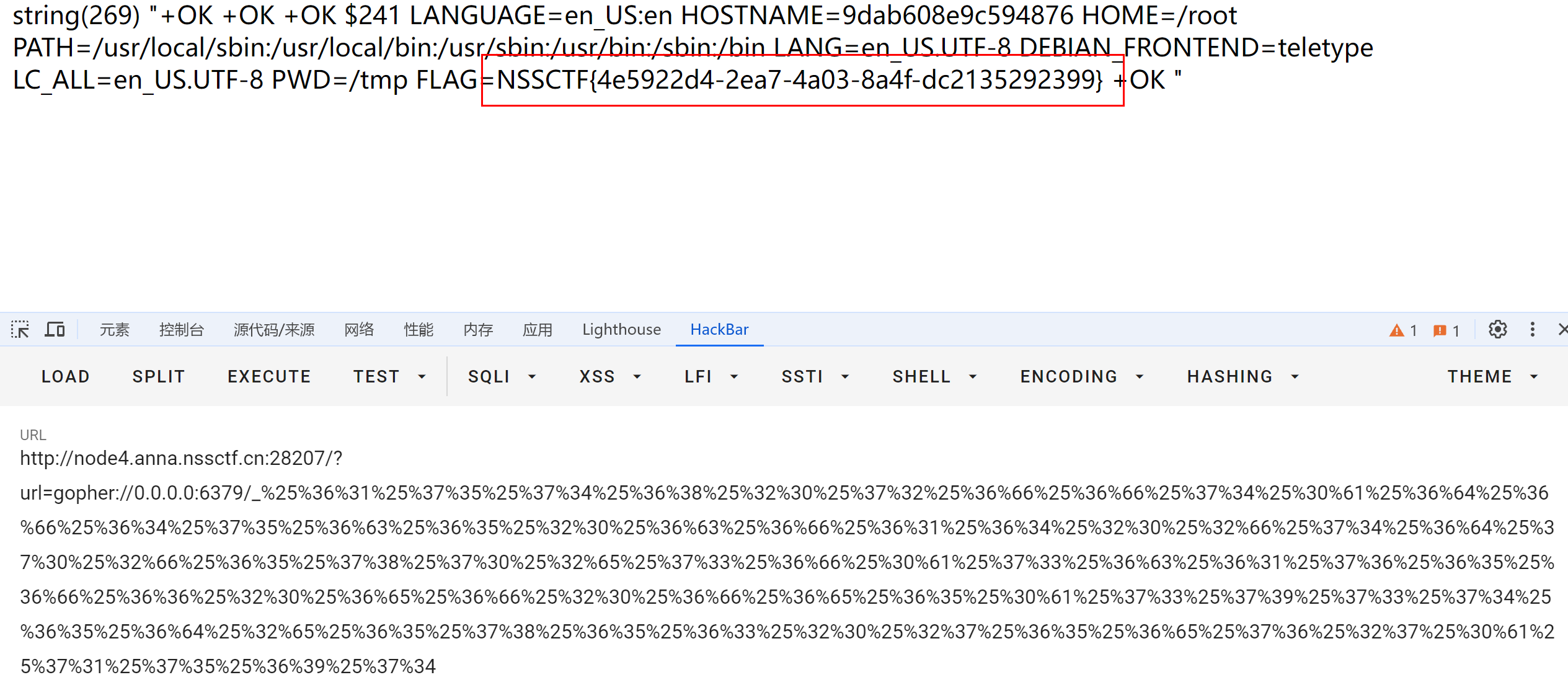This screenshot has height=680, width=1568.
Task: Expand the THEME dropdown
Action: click(1493, 376)
